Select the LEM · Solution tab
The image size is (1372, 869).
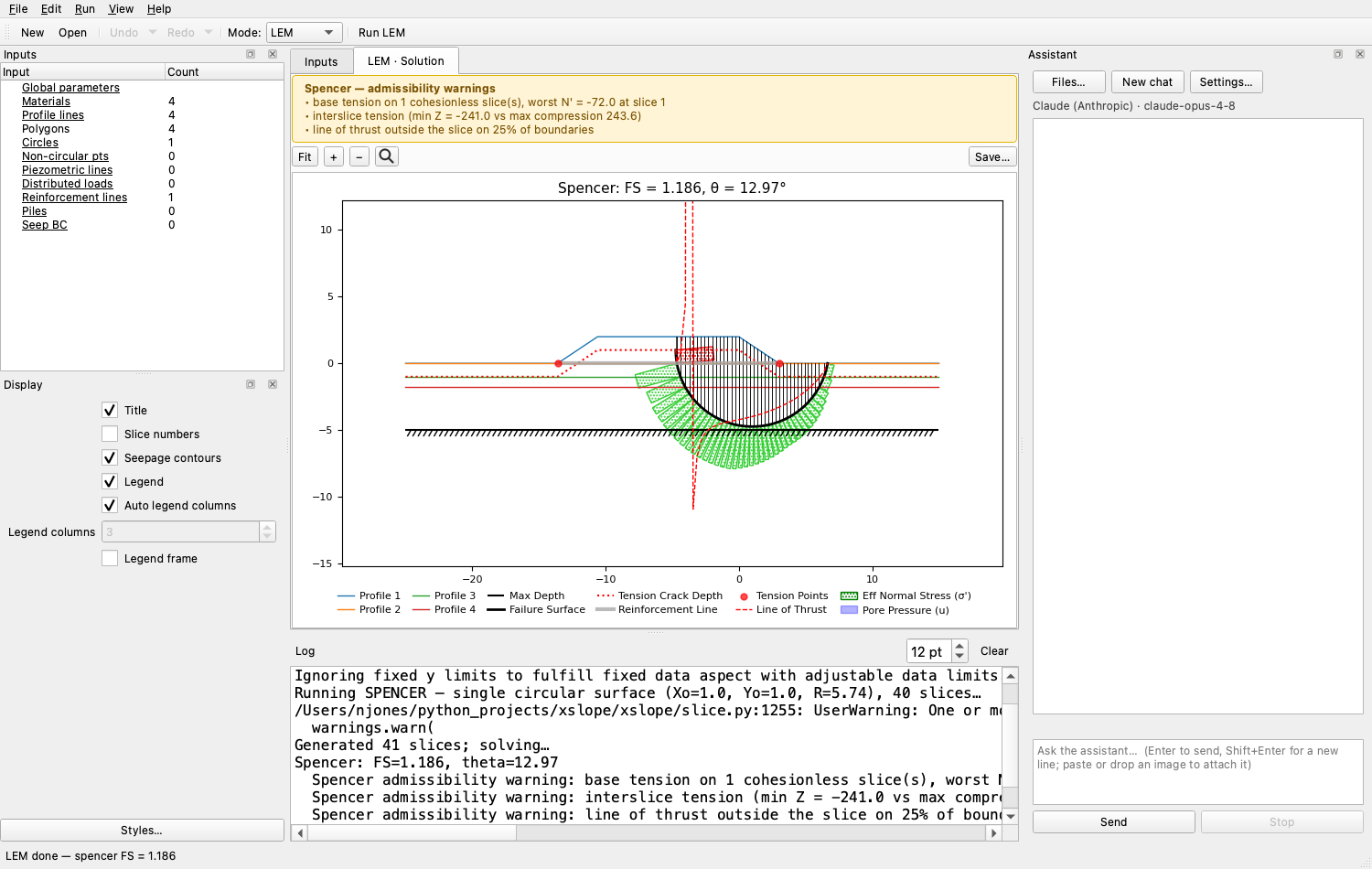[406, 60]
